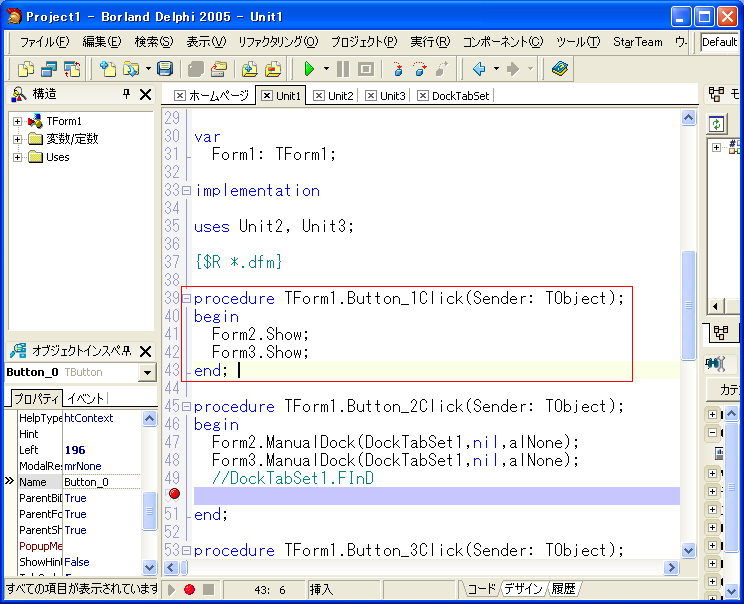Click the Program Reset stop icon
This screenshot has height=604, width=744.
(365, 69)
